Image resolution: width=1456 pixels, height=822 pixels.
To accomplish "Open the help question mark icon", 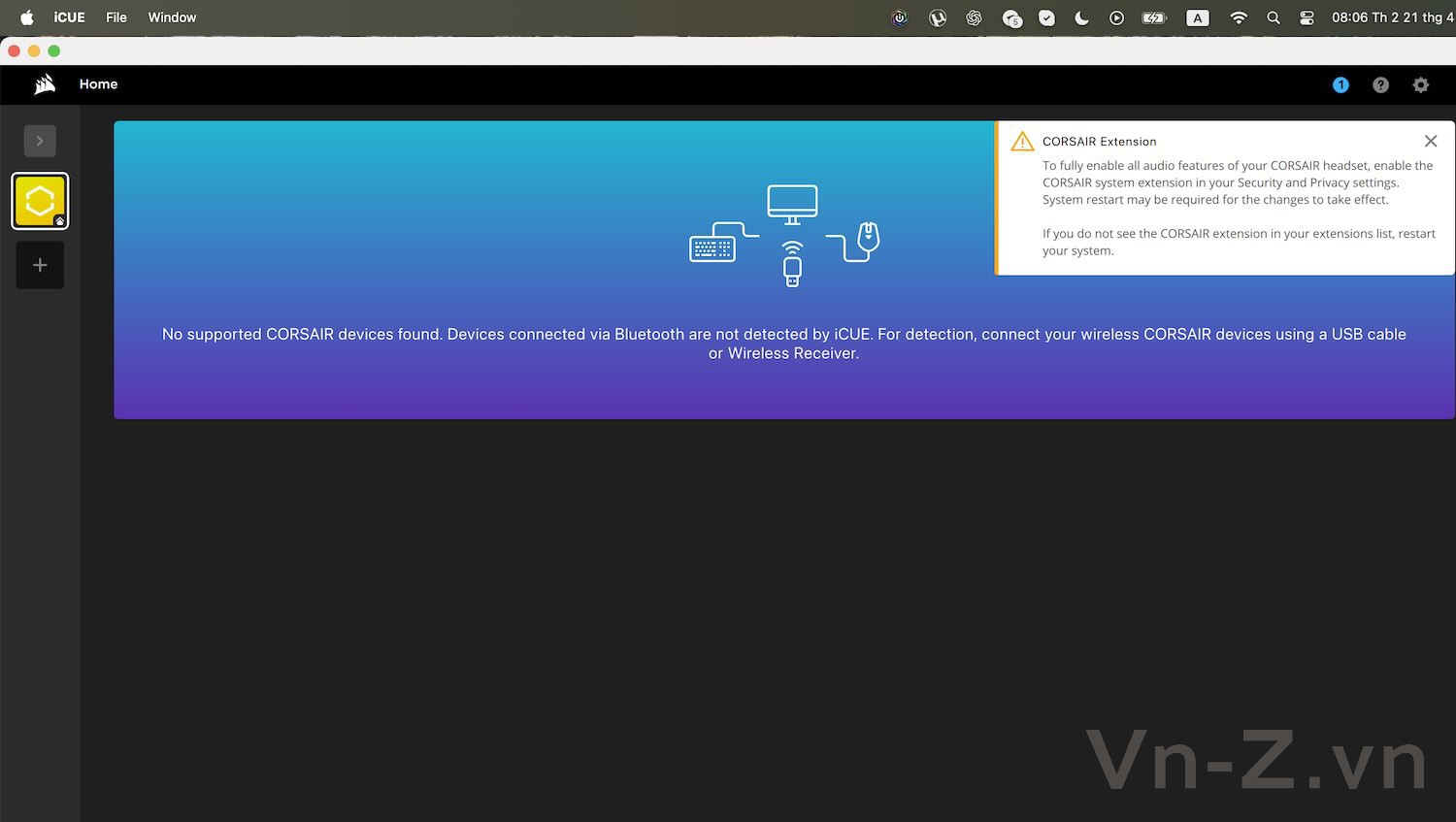I will click(x=1380, y=85).
